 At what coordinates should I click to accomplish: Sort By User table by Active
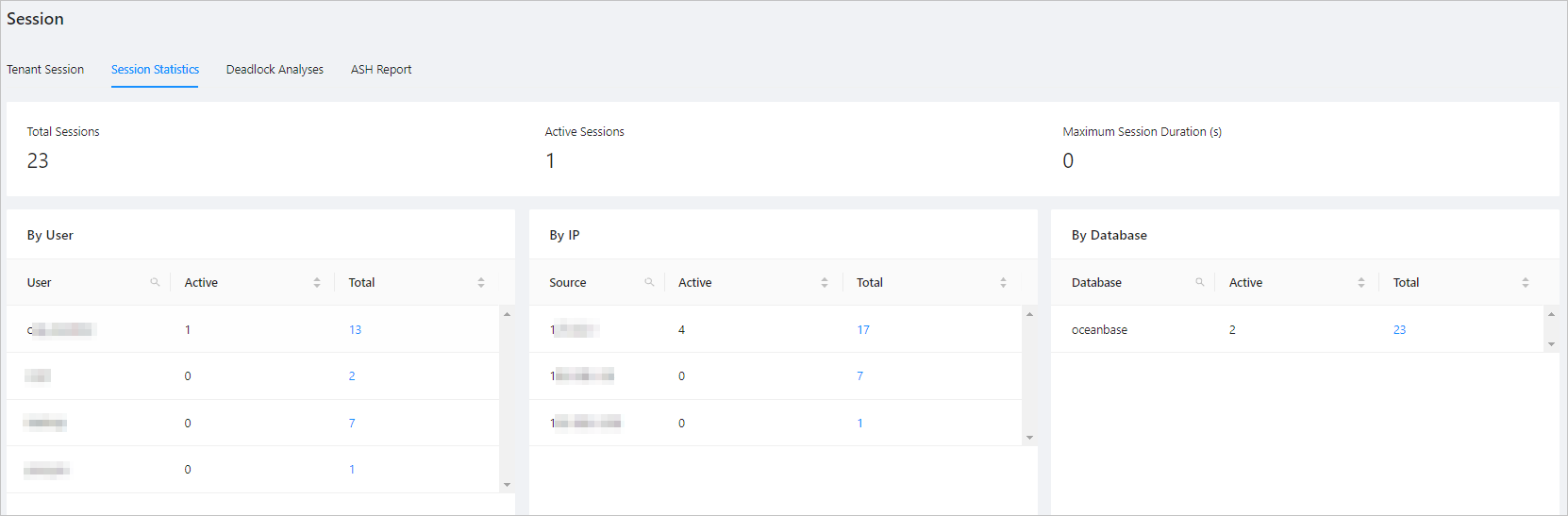pyautogui.click(x=317, y=282)
